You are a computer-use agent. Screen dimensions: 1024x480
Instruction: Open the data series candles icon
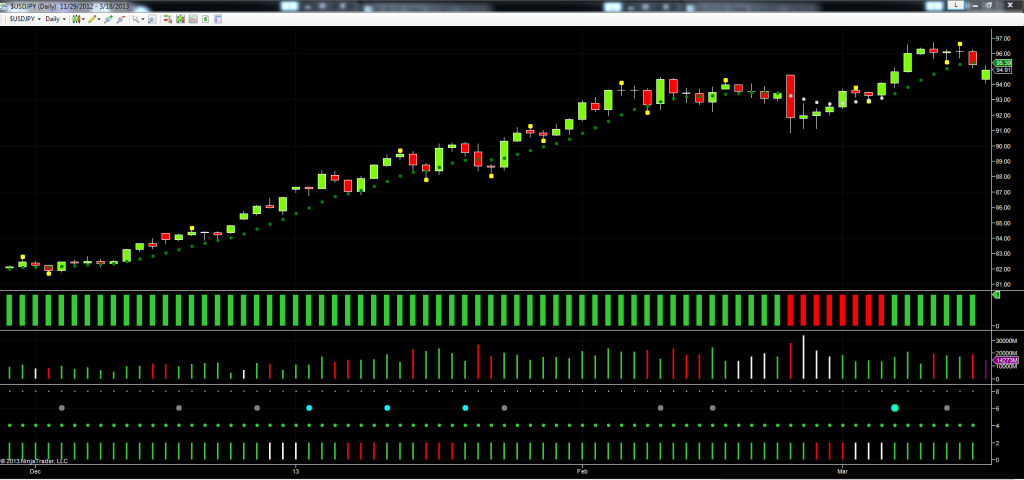coord(180,19)
